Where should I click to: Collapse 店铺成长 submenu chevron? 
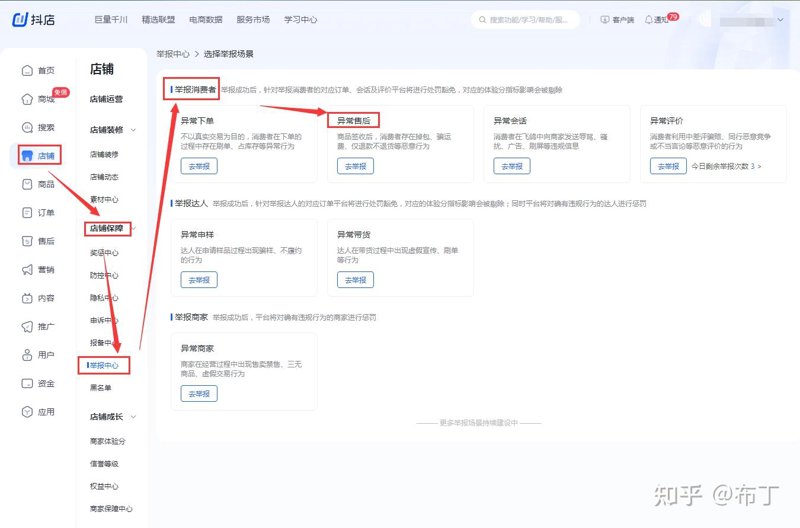click(x=133, y=417)
